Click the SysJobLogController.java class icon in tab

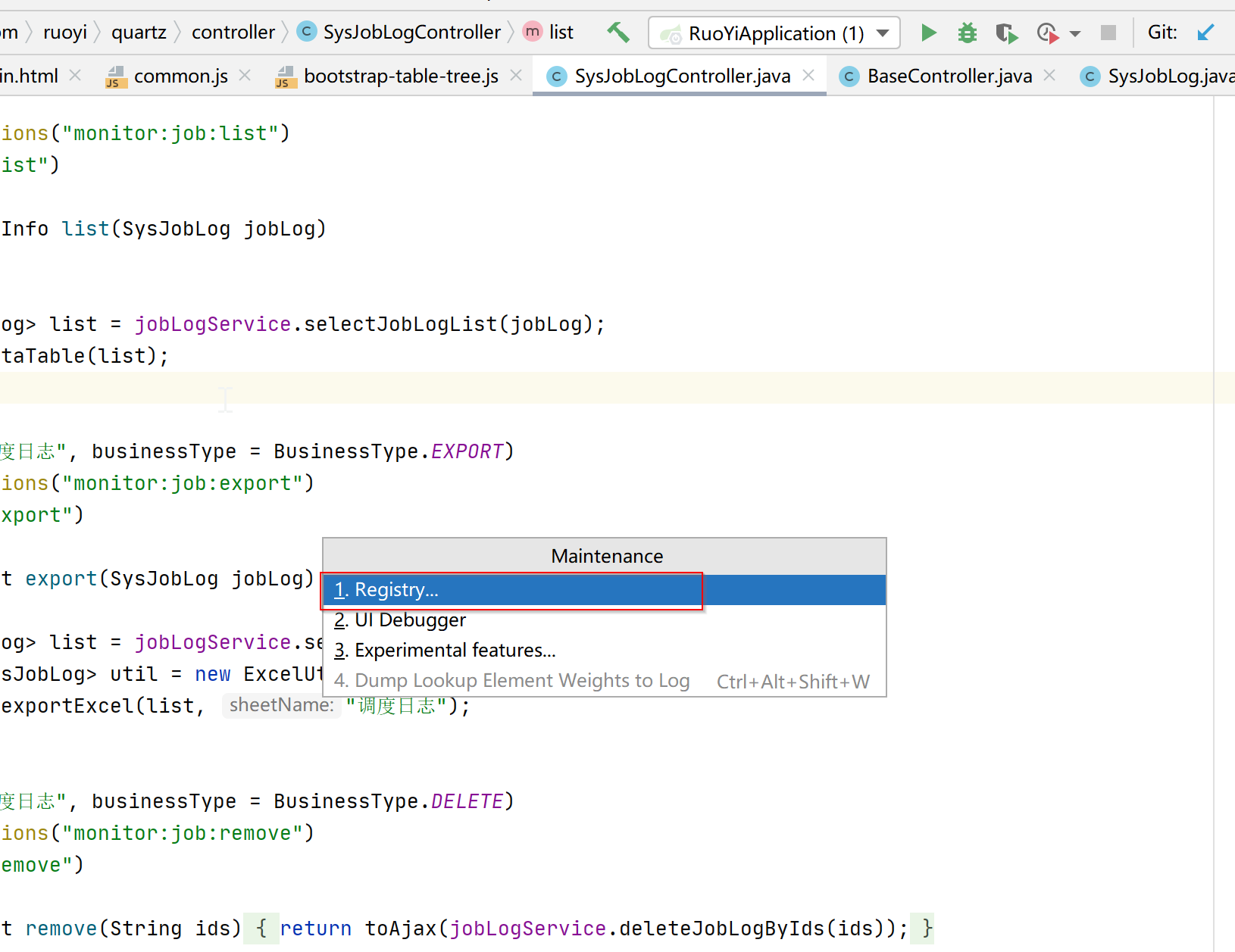point(557,76)
